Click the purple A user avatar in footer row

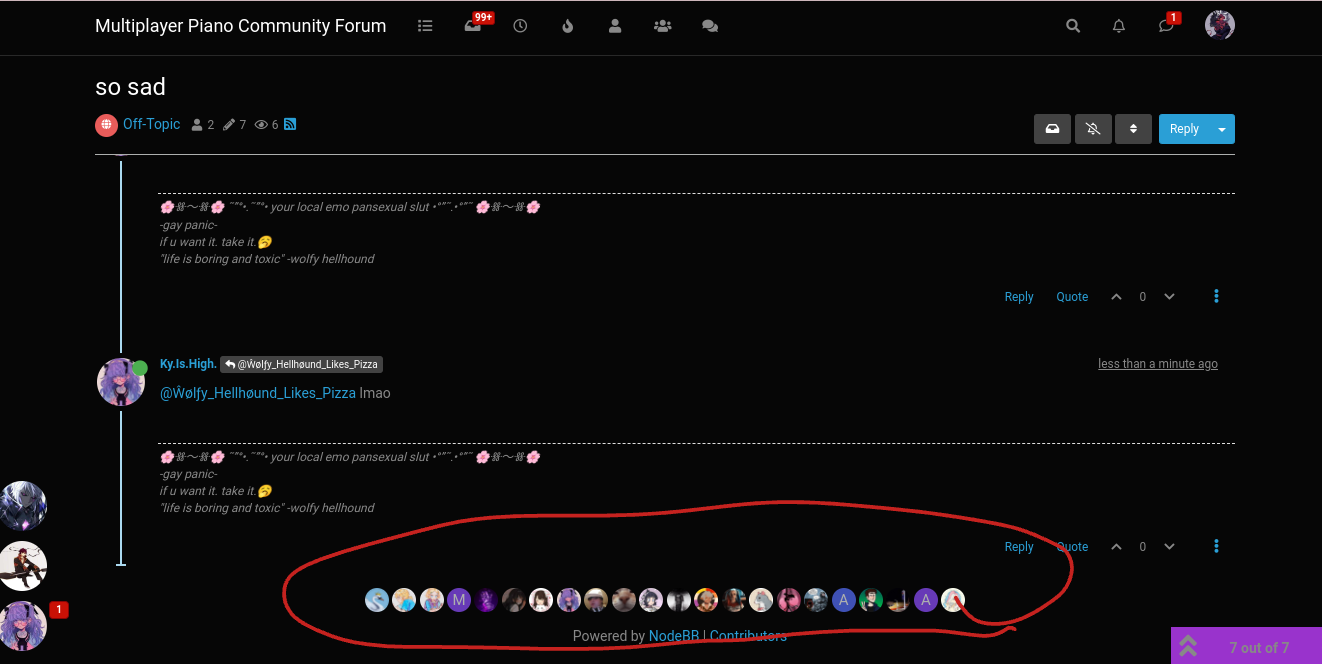click(x=926, y=600)
